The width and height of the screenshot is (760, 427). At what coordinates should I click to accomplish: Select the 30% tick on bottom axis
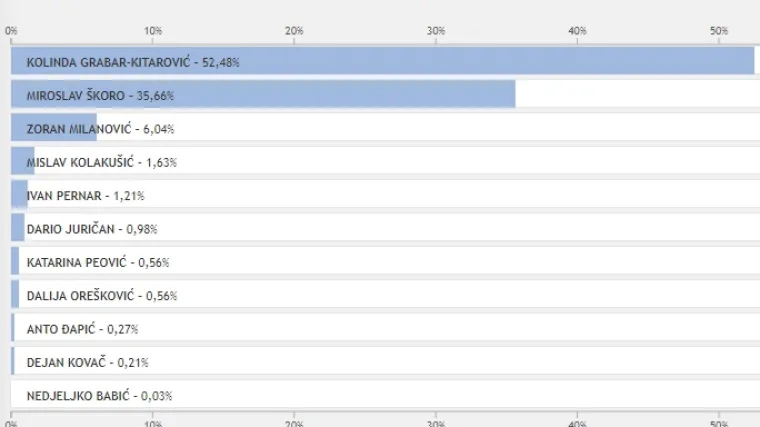click(x=436, y=422)
